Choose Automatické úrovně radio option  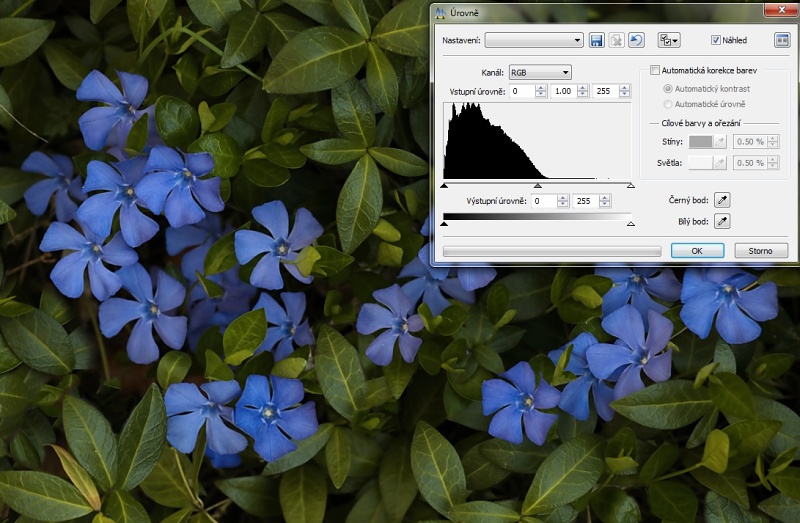[668, 104]
